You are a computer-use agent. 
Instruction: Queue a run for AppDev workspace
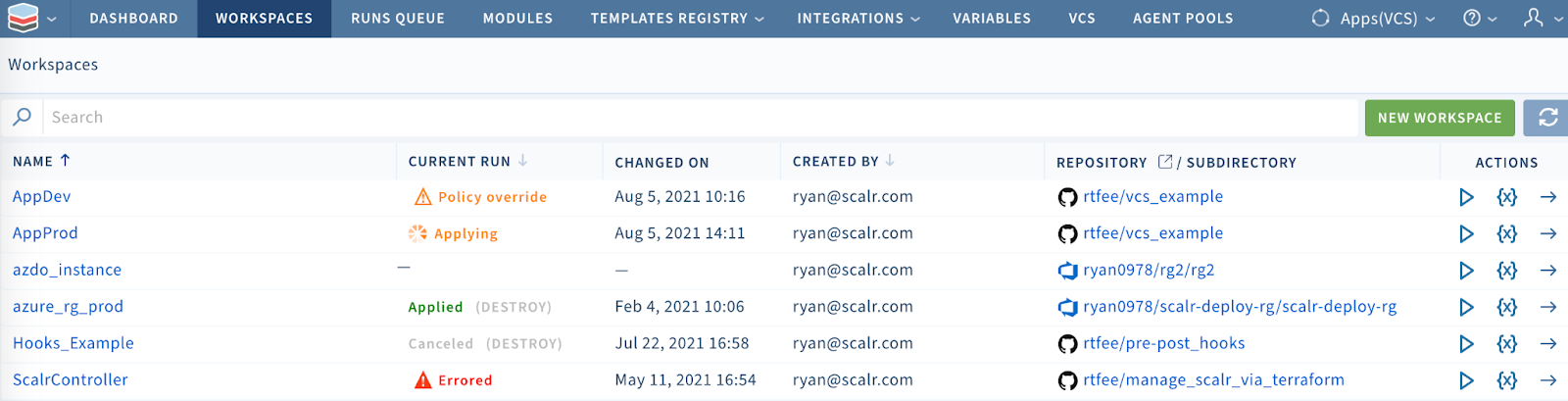click(x=1466, y=197)
